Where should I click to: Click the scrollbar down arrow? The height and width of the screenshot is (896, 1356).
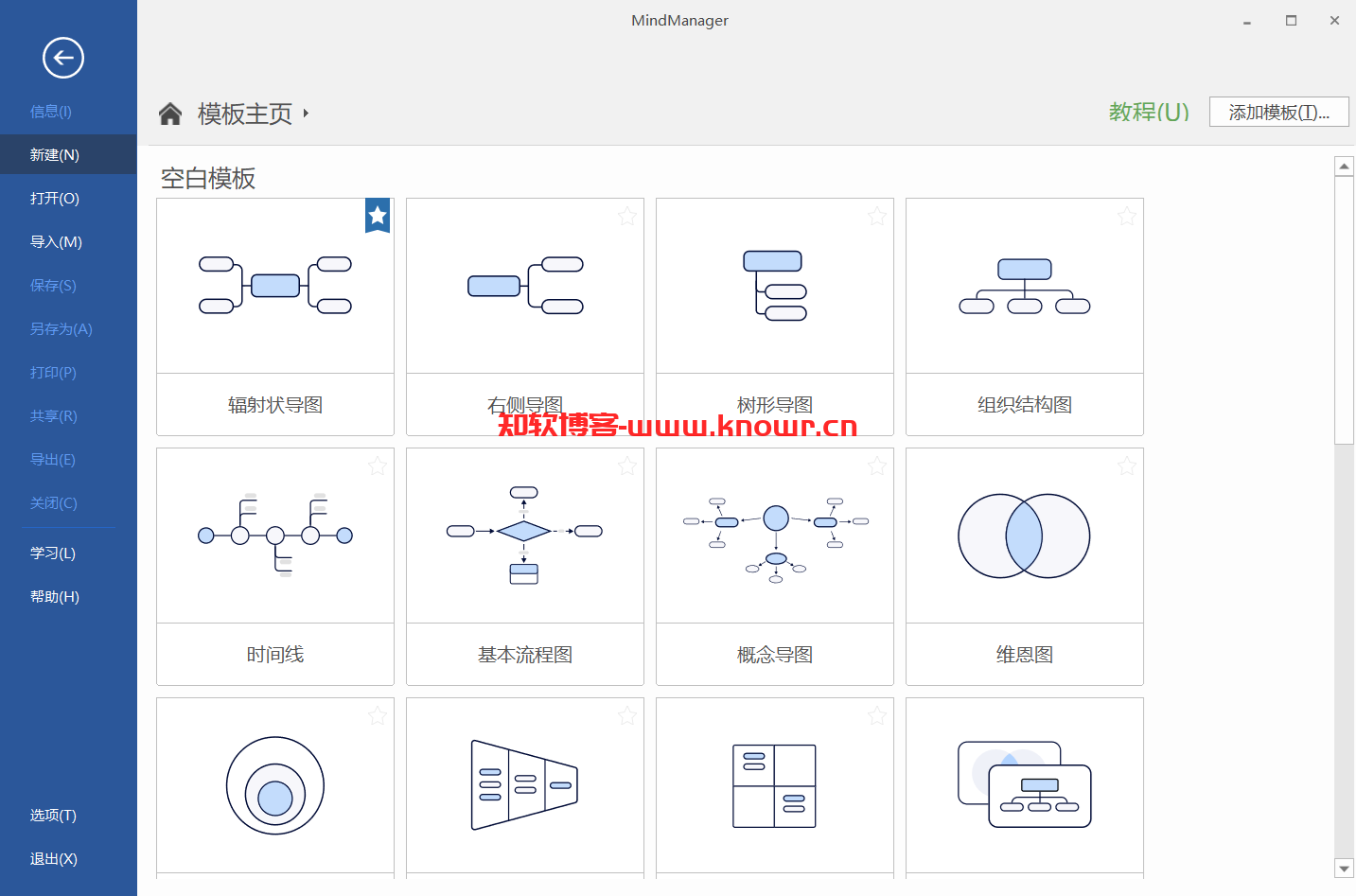tap(1344, 868)
